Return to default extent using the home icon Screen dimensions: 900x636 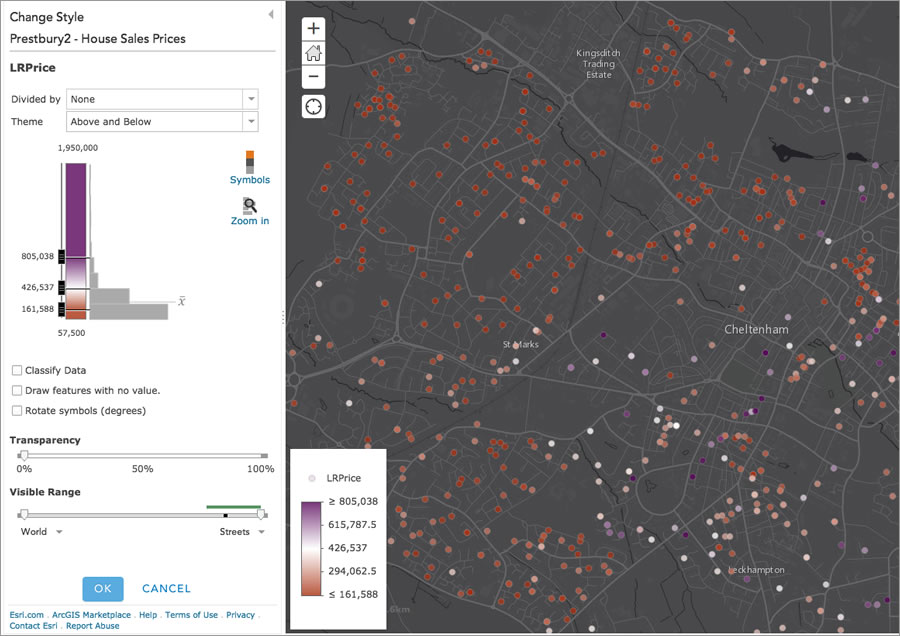(313, 52)
